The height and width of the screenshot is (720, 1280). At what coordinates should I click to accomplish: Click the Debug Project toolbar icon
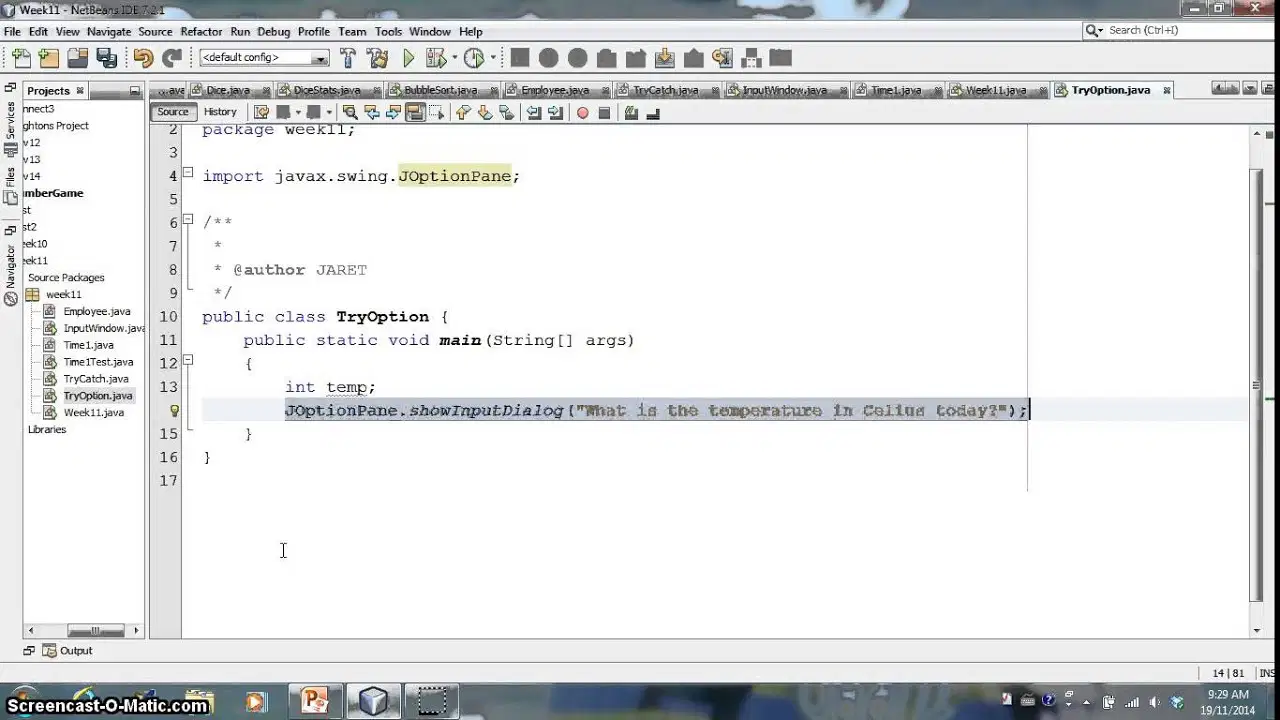coord(436,58)
